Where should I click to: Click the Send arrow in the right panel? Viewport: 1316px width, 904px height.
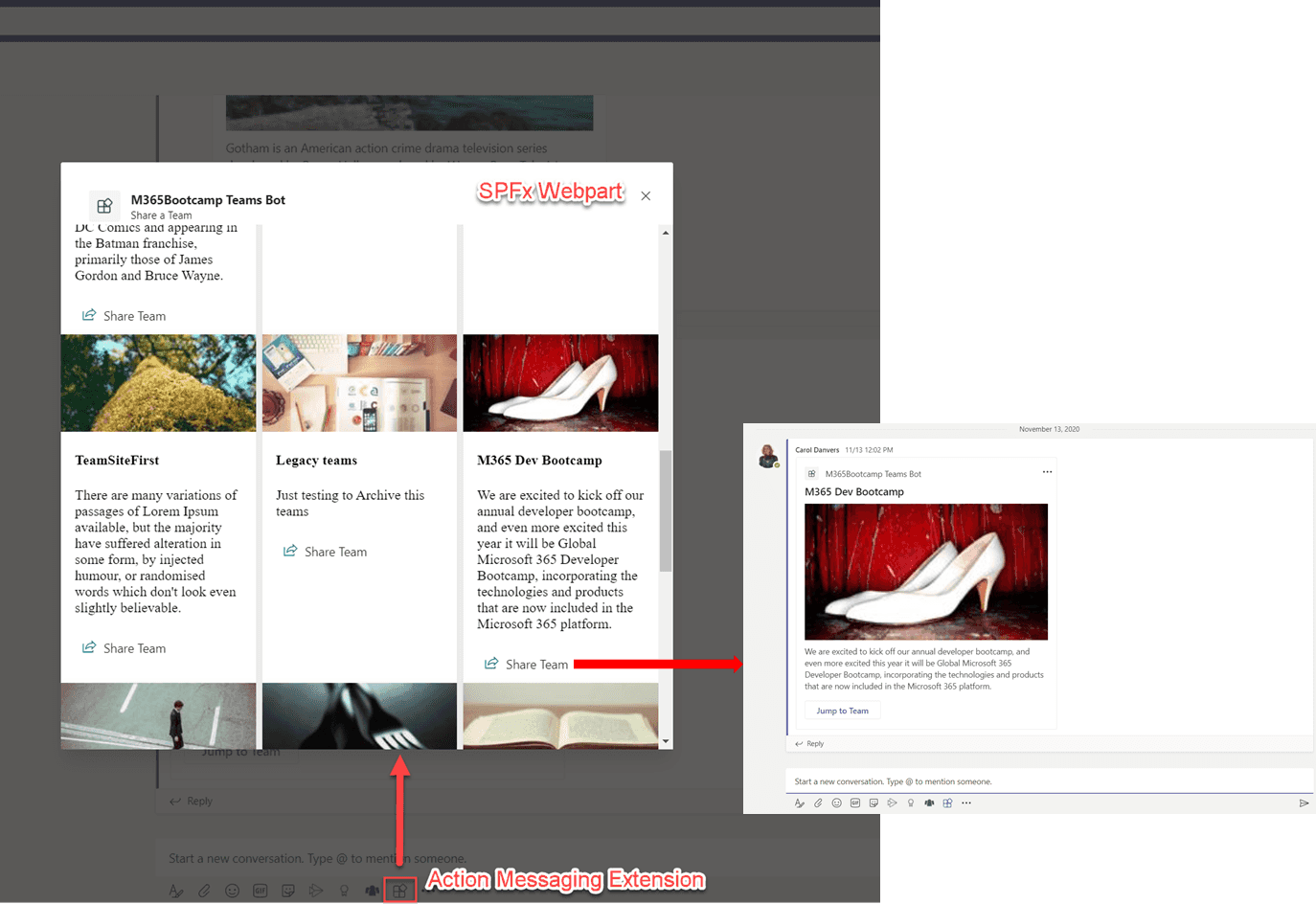1304,803
